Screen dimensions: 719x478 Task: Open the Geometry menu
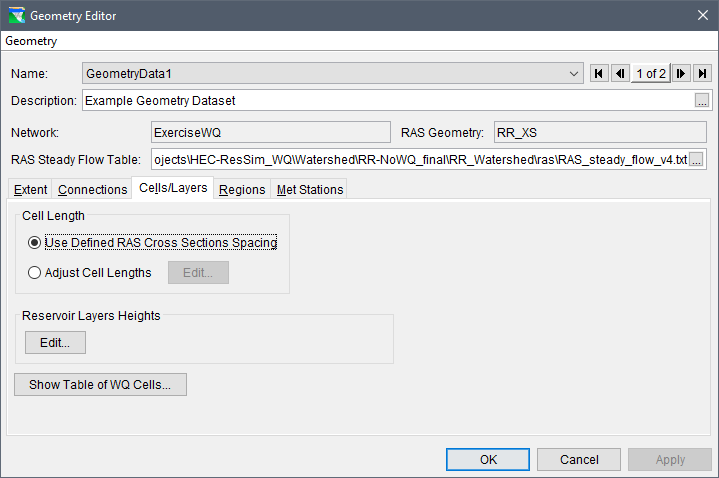point(31,41)
